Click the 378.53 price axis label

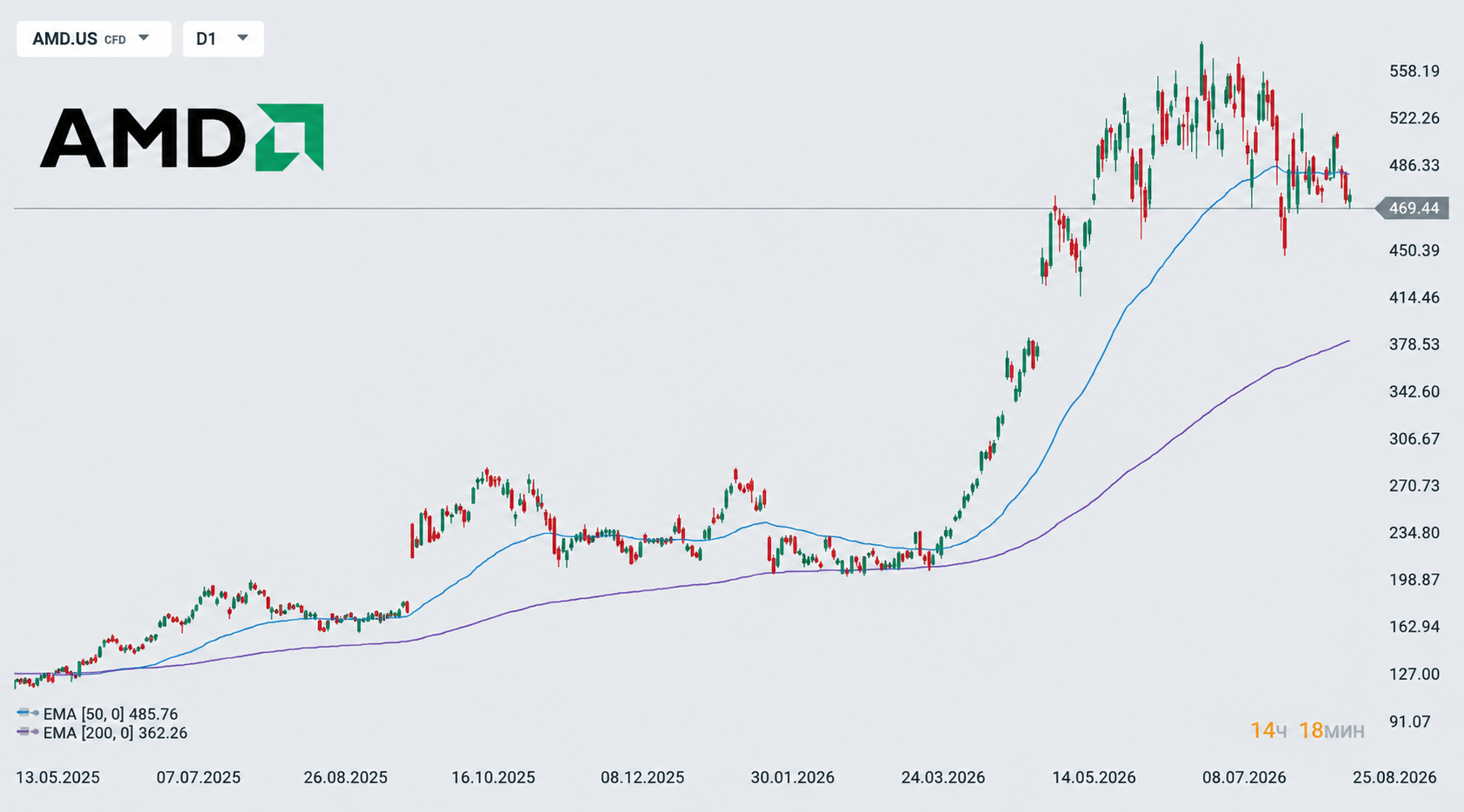[1414, 344]
